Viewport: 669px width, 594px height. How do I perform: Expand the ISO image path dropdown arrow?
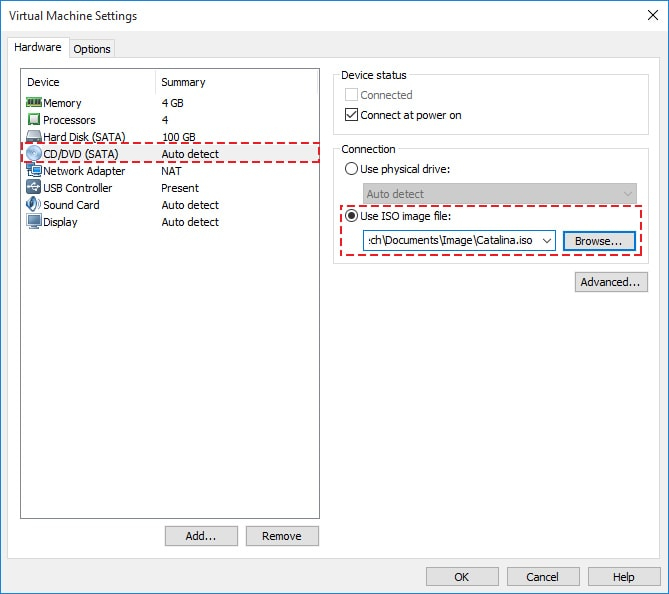pyautogui.click(x=547, y=241)
